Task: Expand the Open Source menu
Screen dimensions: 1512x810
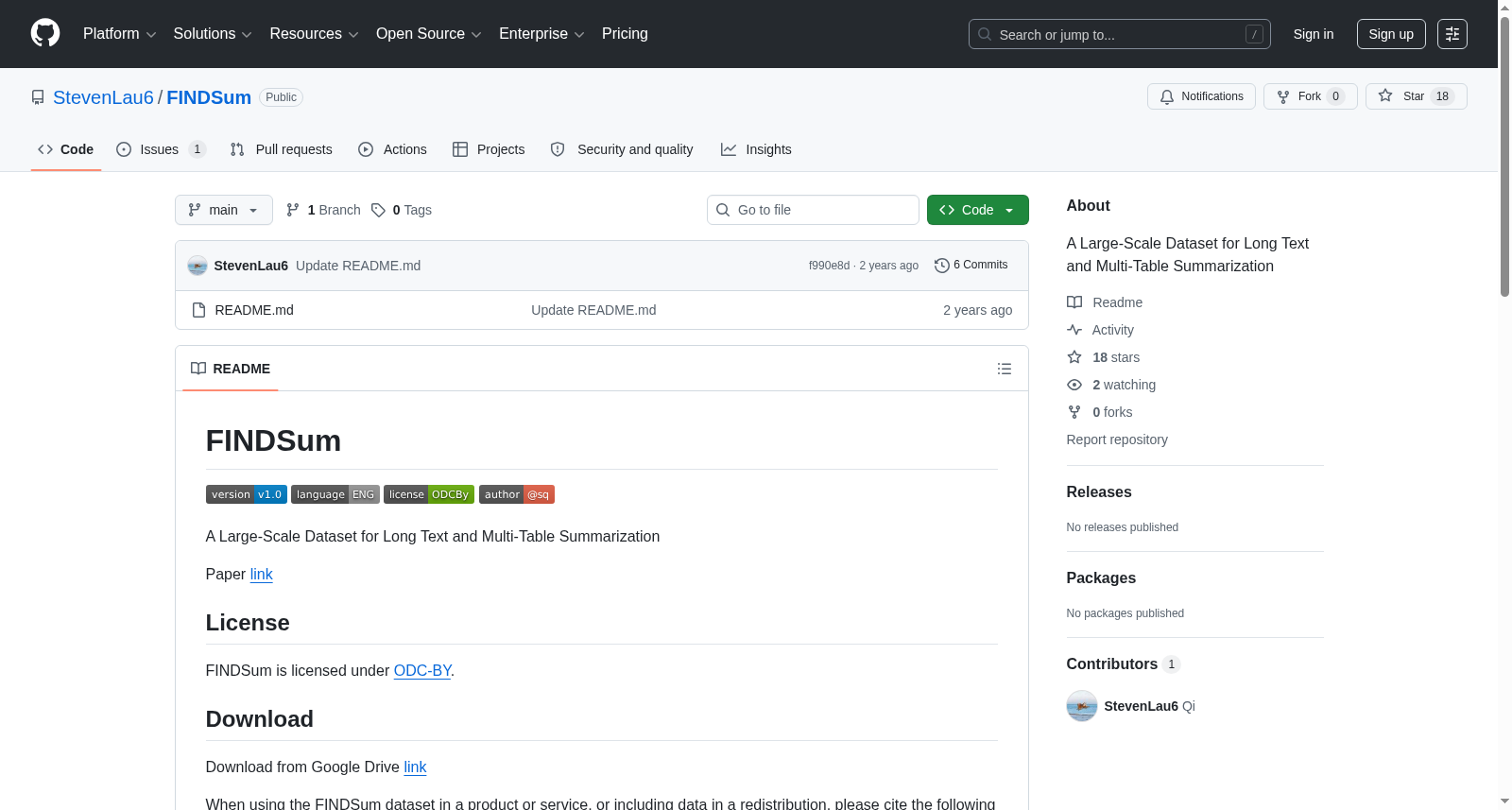Action: pyautogui.click(x=429, y=34)
